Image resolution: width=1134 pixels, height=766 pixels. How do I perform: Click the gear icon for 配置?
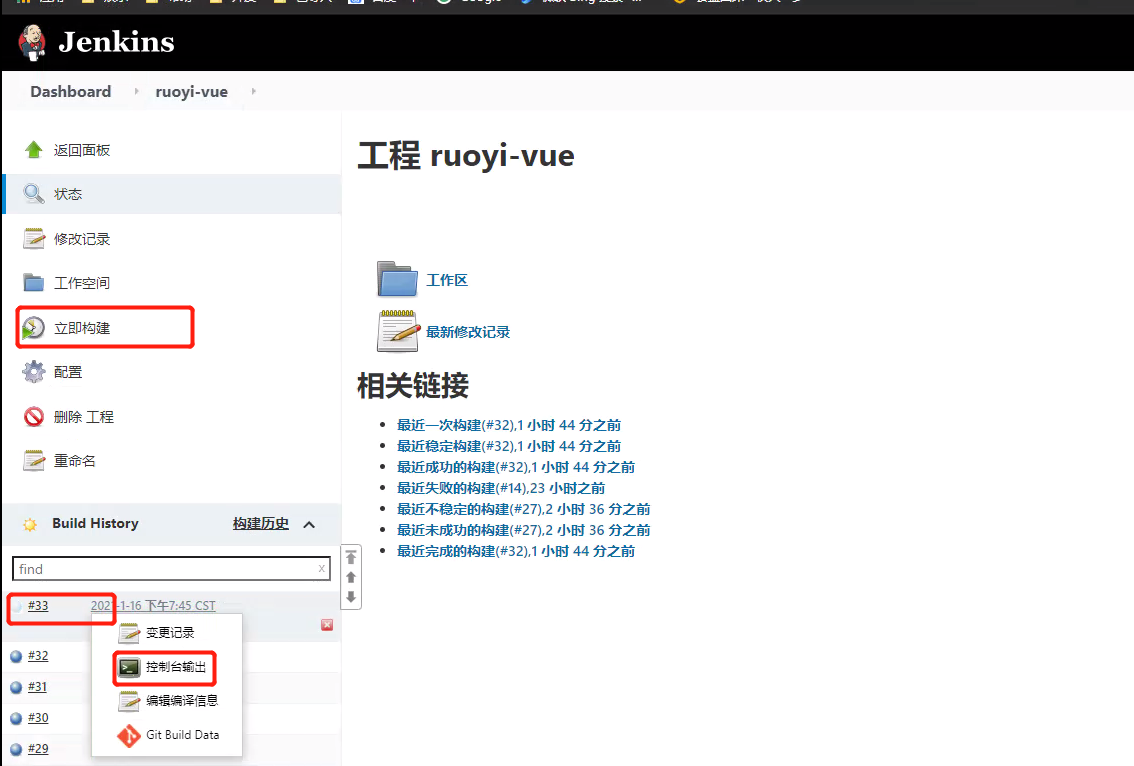[33, 372]
